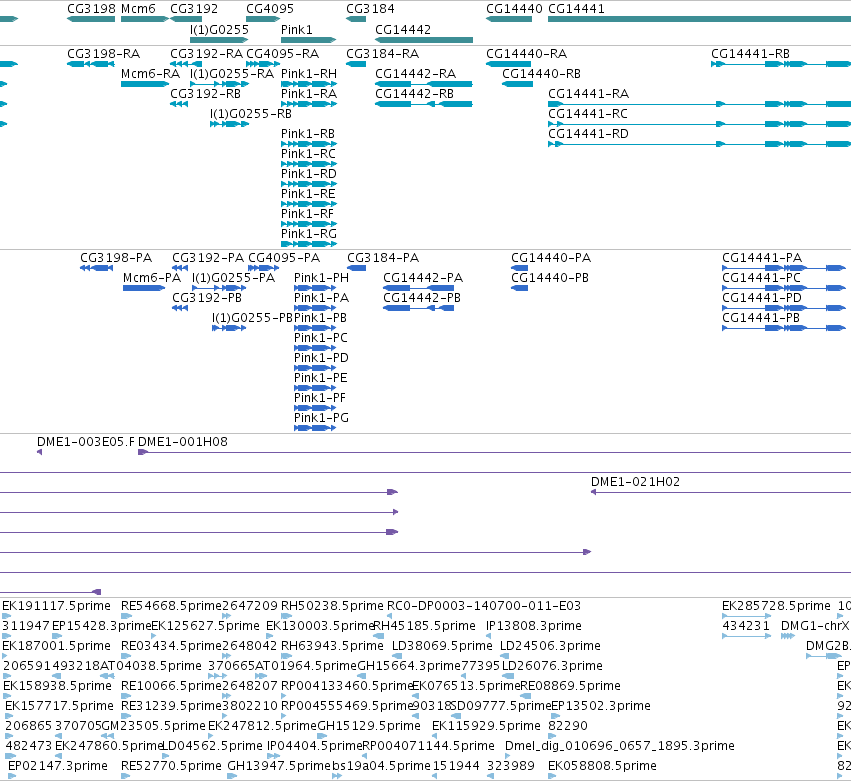The height and width of the screenshot is (781, 851).
Task: Select EST bs19a04.5prime
Action: (382, 766)
